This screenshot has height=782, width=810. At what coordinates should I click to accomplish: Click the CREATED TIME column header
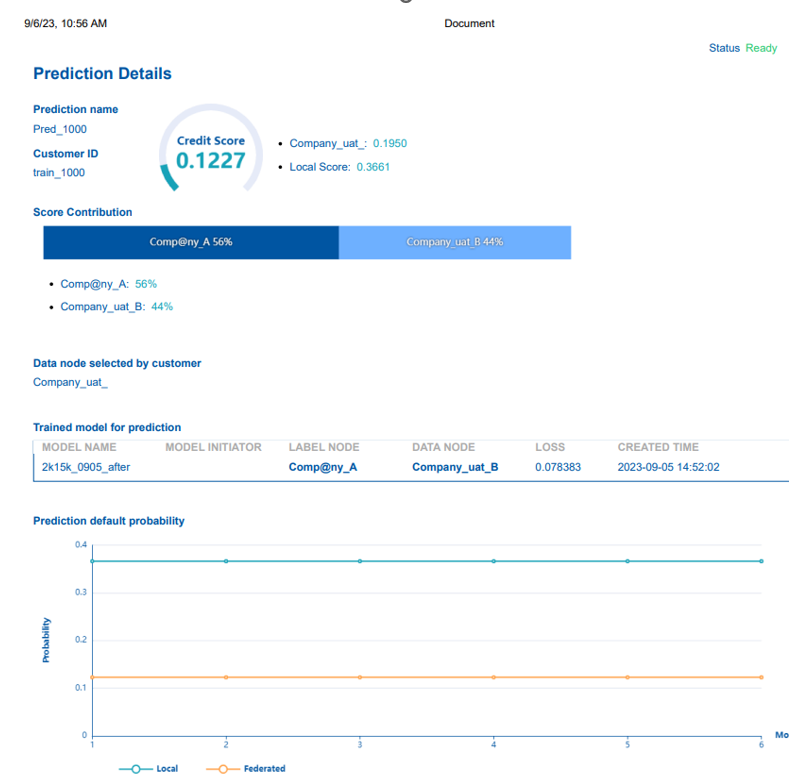[658, 447]
